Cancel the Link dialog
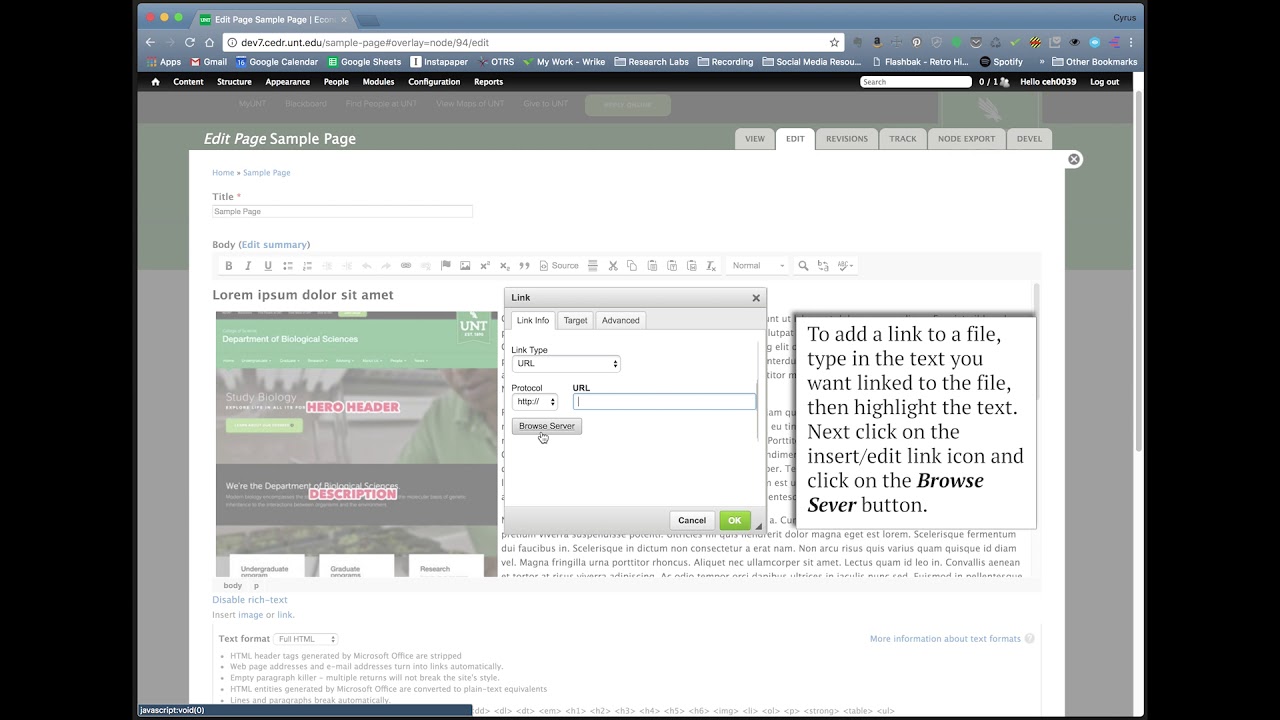Viewport: 1280px width, 720px height. click(x=692, y=520)
